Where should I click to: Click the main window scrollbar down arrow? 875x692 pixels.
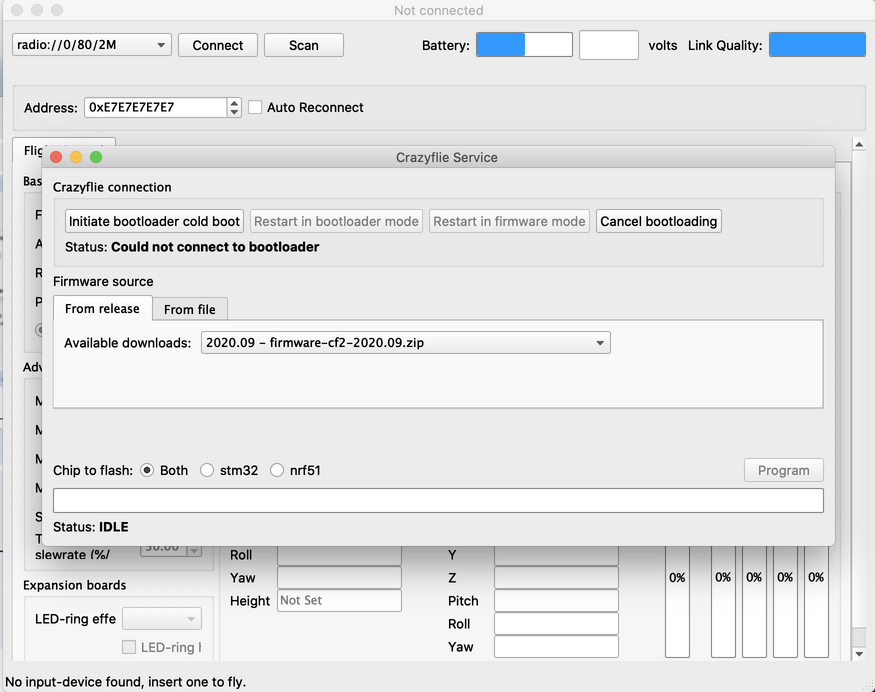(858, 654)
